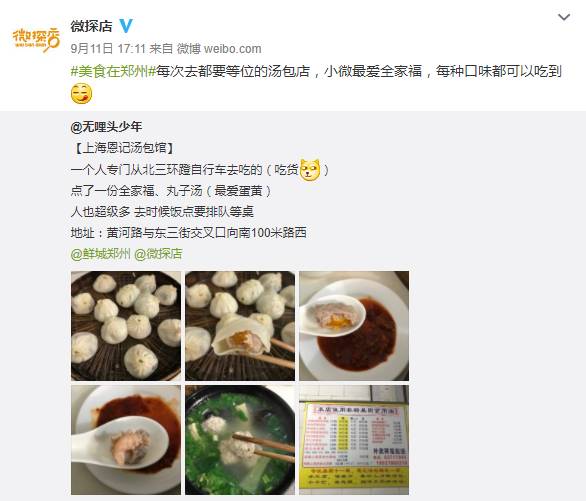Click the yummy face emoji
Screen dimensions: 586x501
pyautogui.click(x=81, y=93)
